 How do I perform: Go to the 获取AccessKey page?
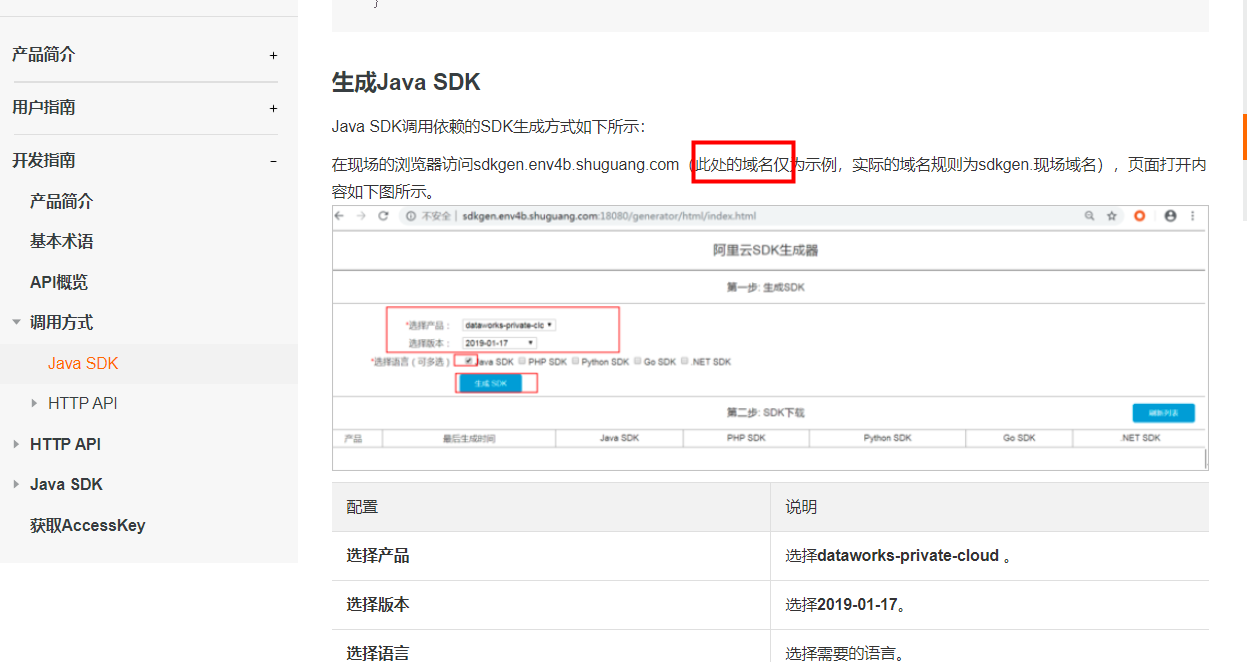pyautogui.click(x=87, y=525)
